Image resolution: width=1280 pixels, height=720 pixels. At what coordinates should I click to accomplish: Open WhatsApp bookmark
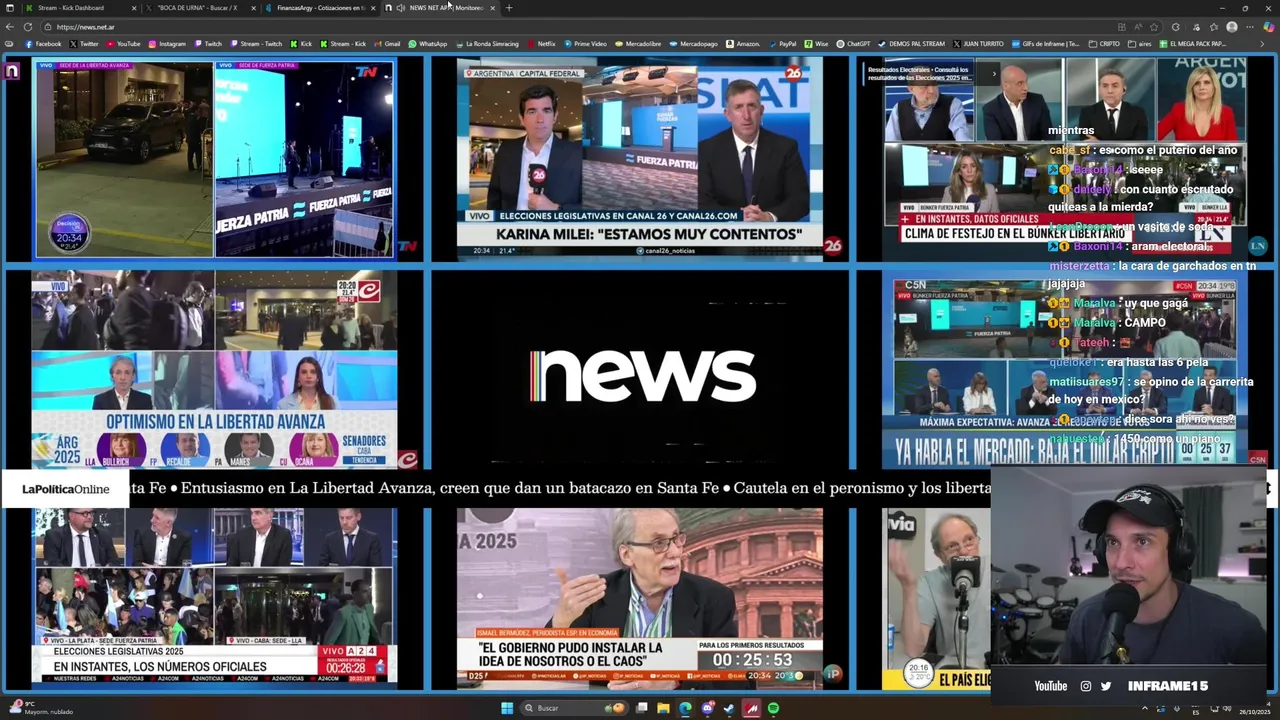tap(427, 44)
